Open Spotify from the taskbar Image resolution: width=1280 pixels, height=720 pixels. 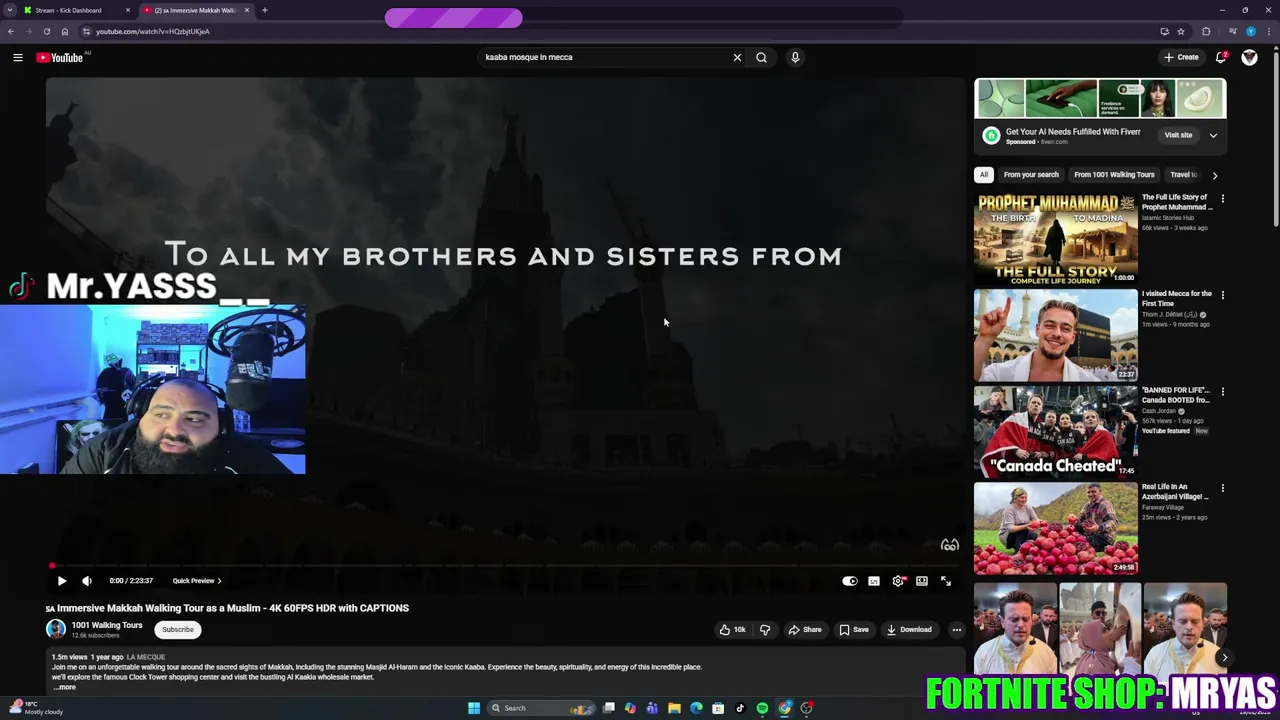762,708
